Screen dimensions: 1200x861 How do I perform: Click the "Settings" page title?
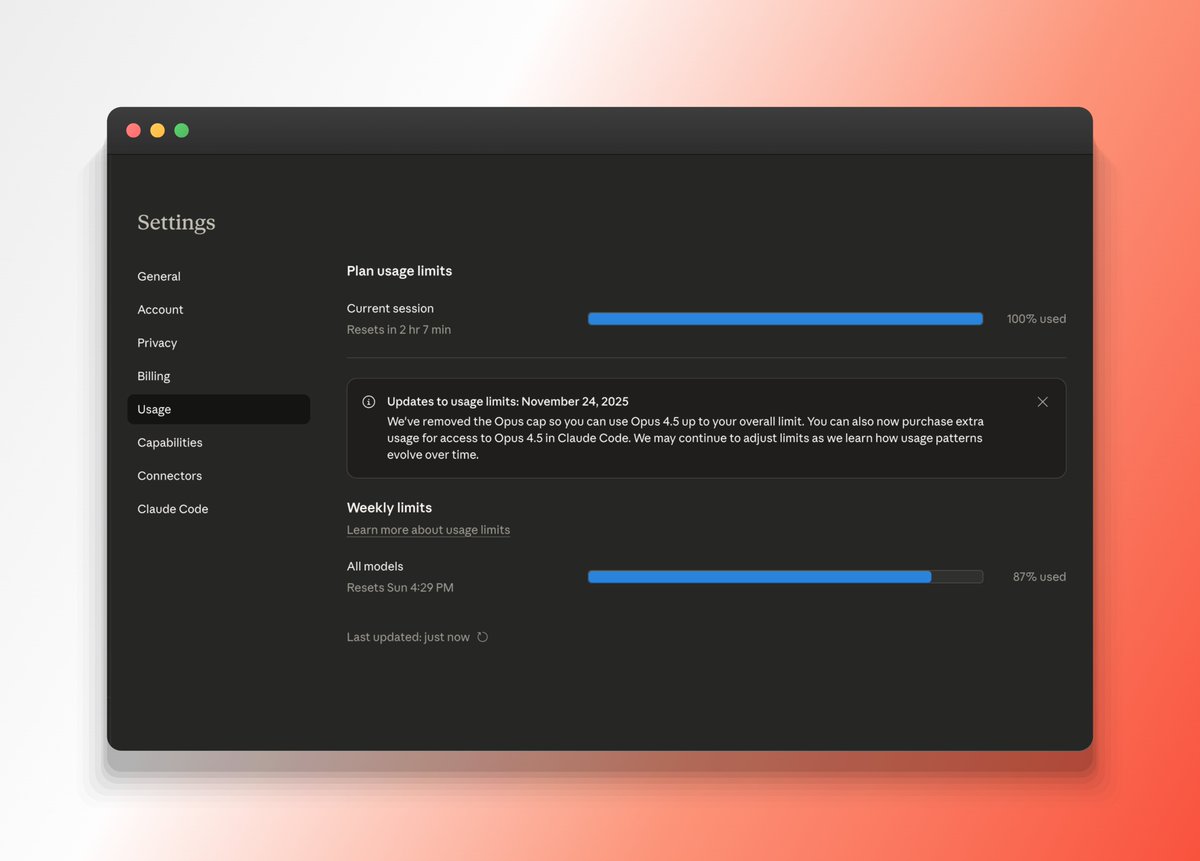point(176,222)
